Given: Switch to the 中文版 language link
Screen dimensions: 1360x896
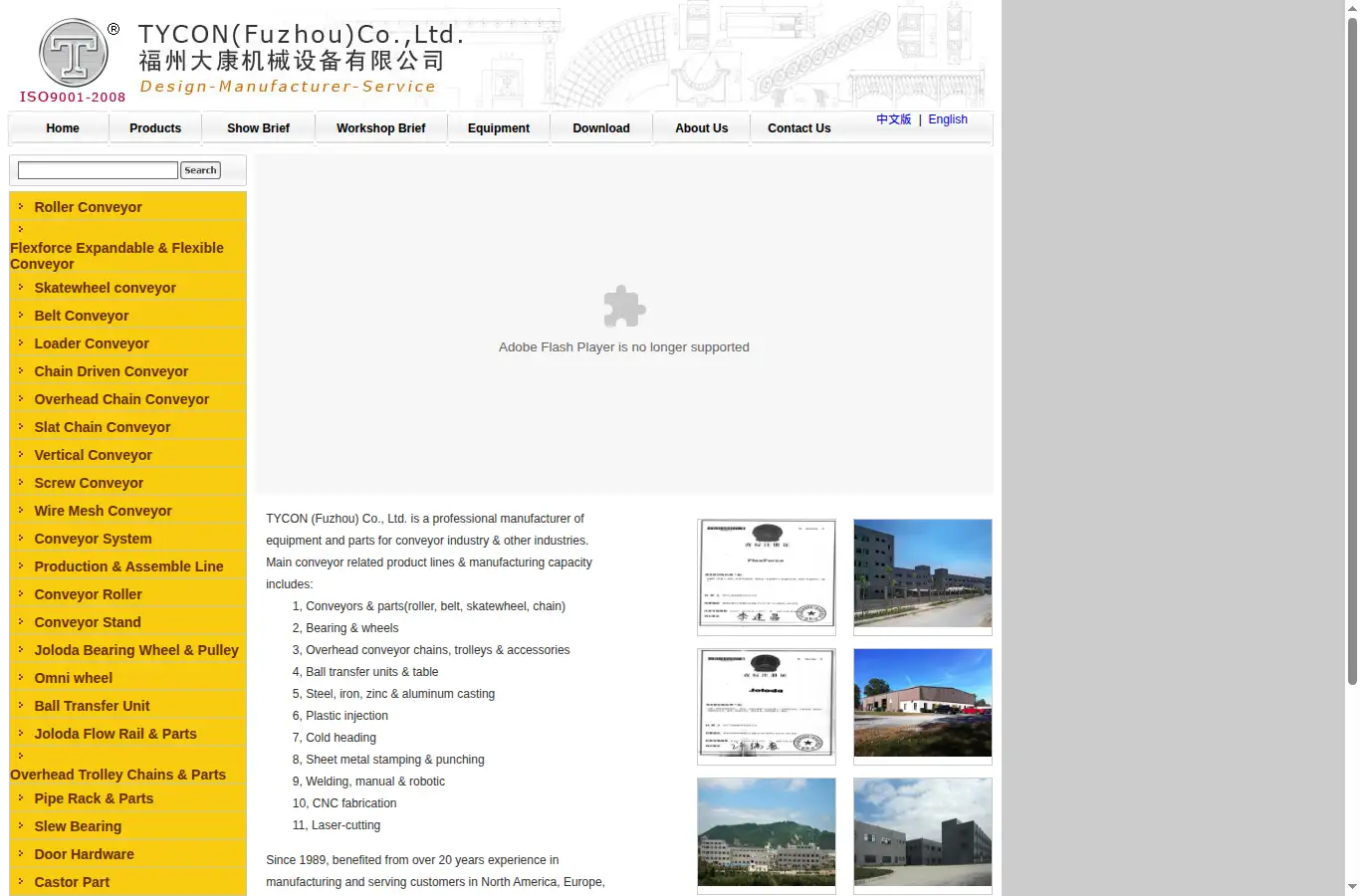Looking at the screenshot, I should [893, 119].
